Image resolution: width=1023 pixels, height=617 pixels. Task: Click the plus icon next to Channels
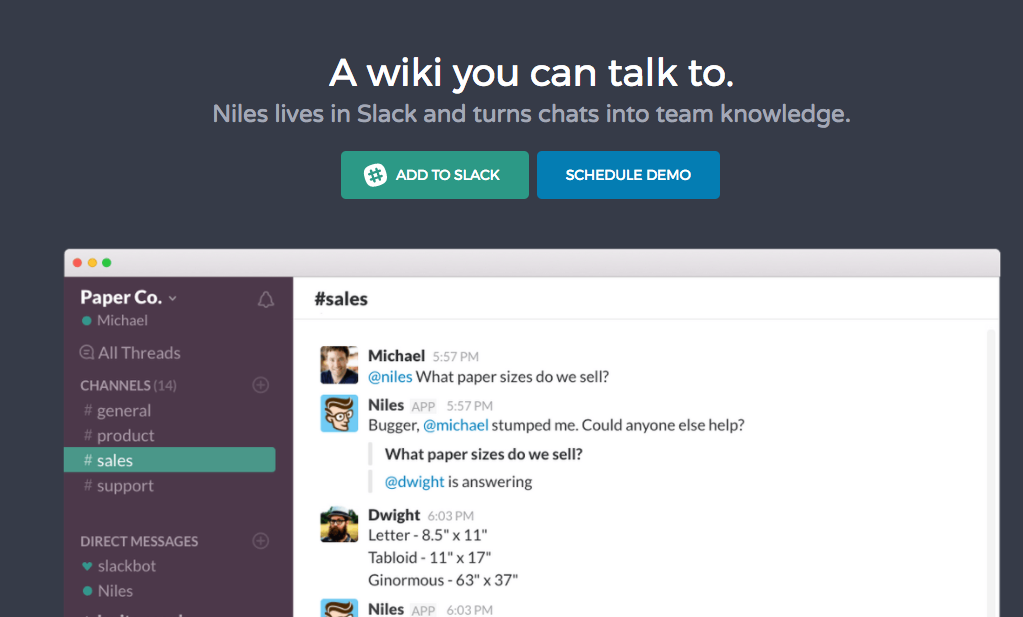point(261,385)
